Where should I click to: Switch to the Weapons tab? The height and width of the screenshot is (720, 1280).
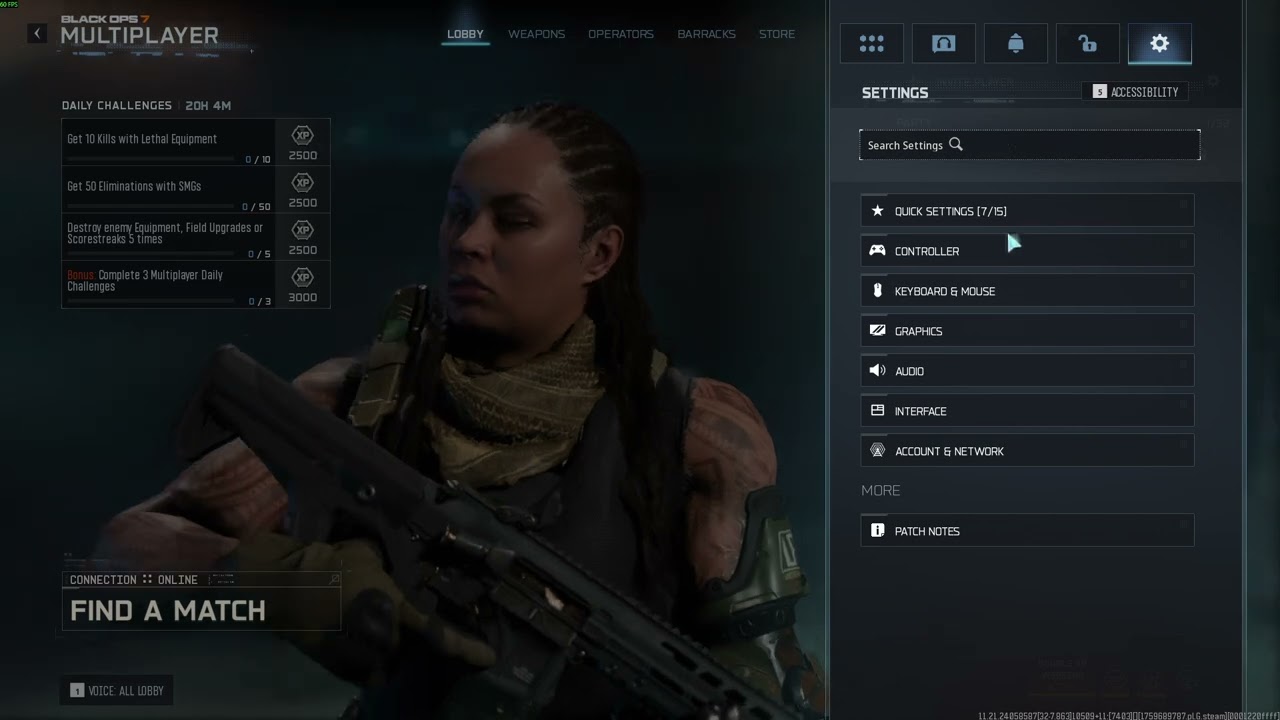tap(536, 34)
